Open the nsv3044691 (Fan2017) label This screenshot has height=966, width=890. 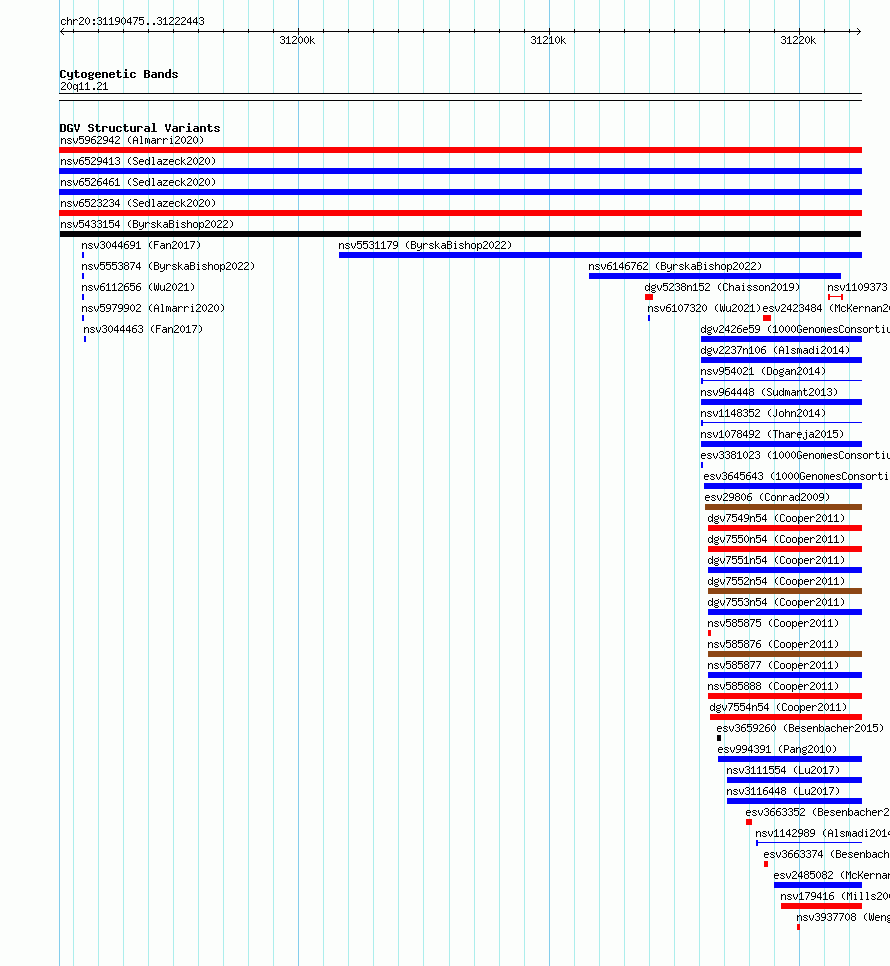pos(141,245)
